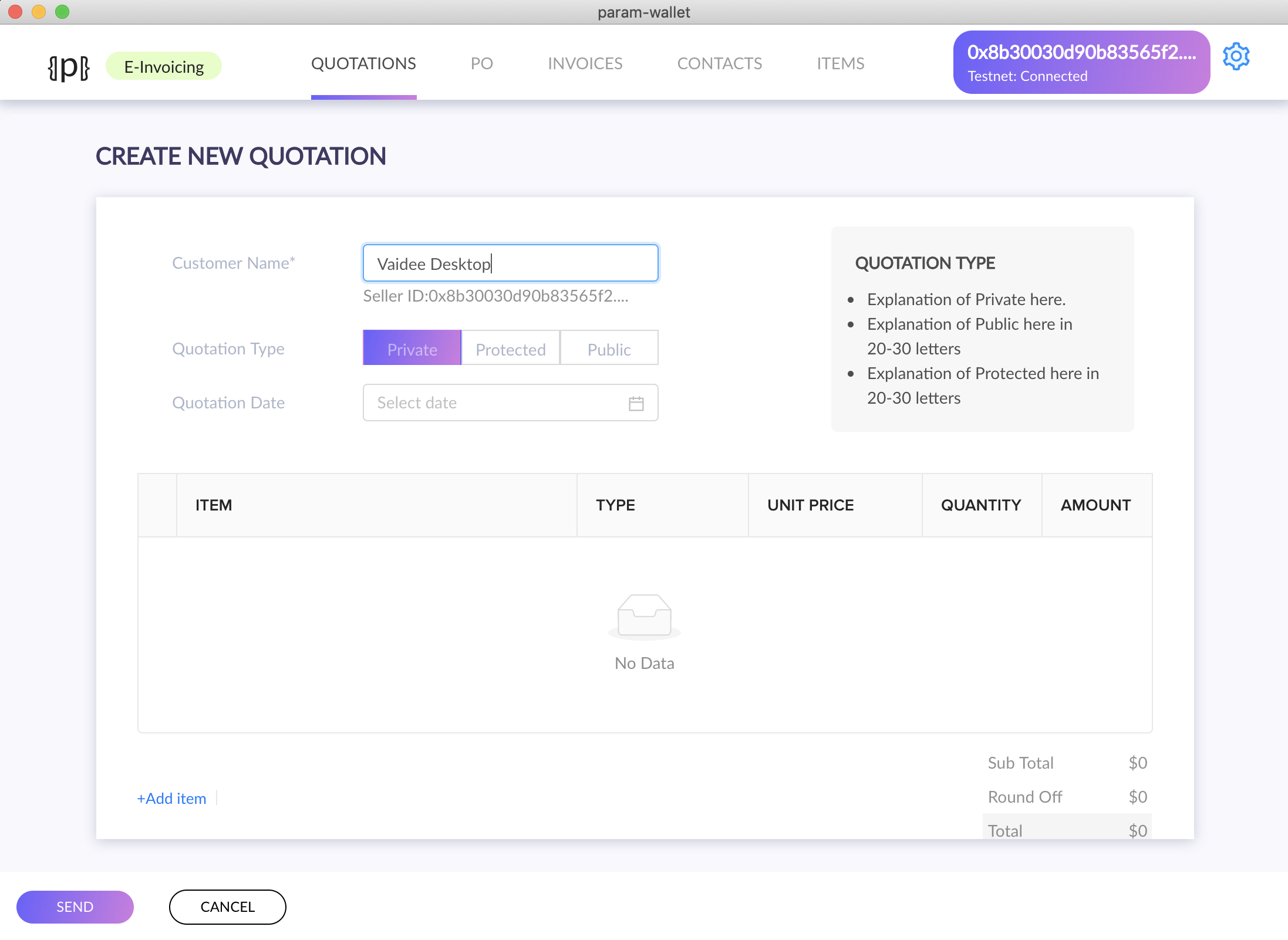Switch to the PO tab
Image resolution: width=1288 pixels, height=940 pixels.
[482, 63]
